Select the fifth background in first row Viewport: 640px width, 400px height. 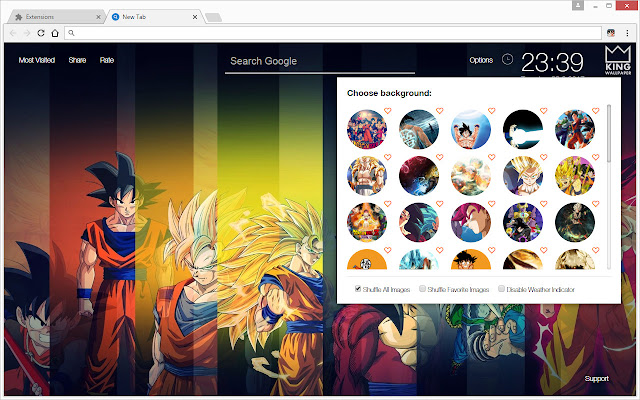point(575,129)
